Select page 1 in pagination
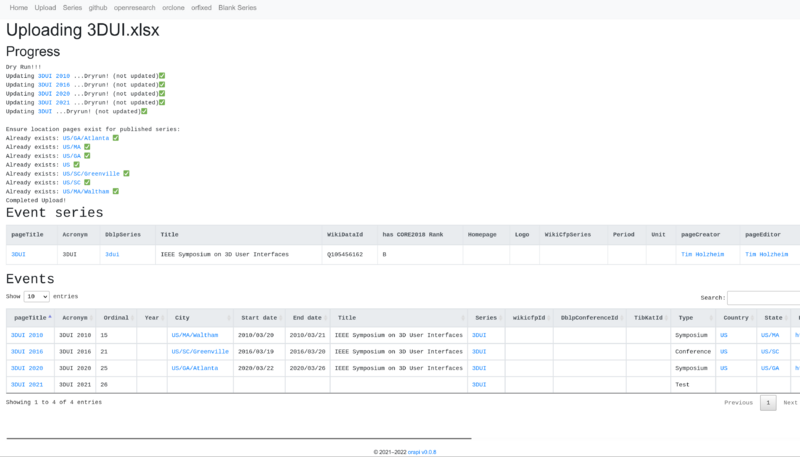 coord(768,403)
